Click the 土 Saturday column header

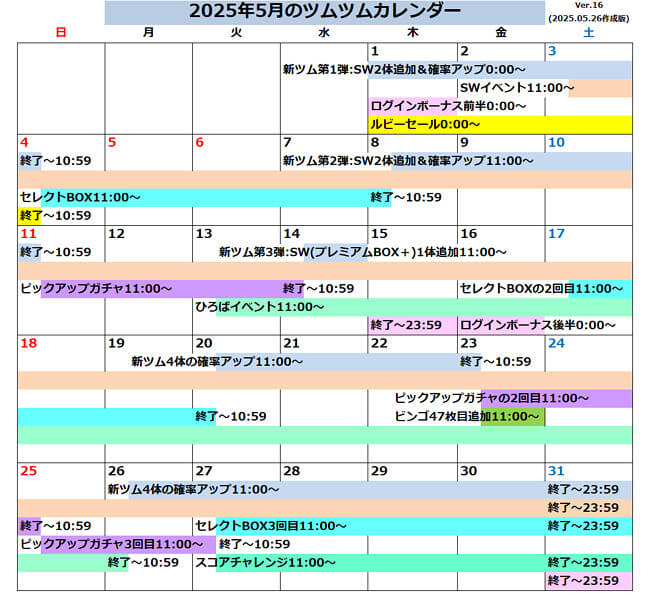(588, 33)
